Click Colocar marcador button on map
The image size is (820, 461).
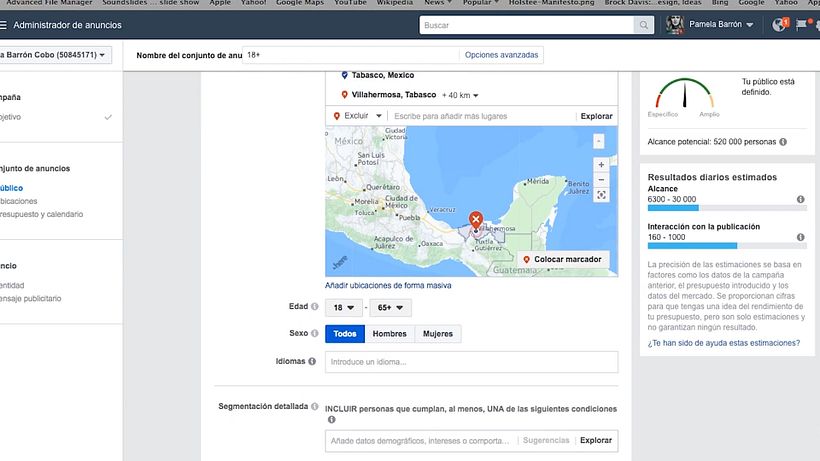pyautogui.click(x=563, y=259)
